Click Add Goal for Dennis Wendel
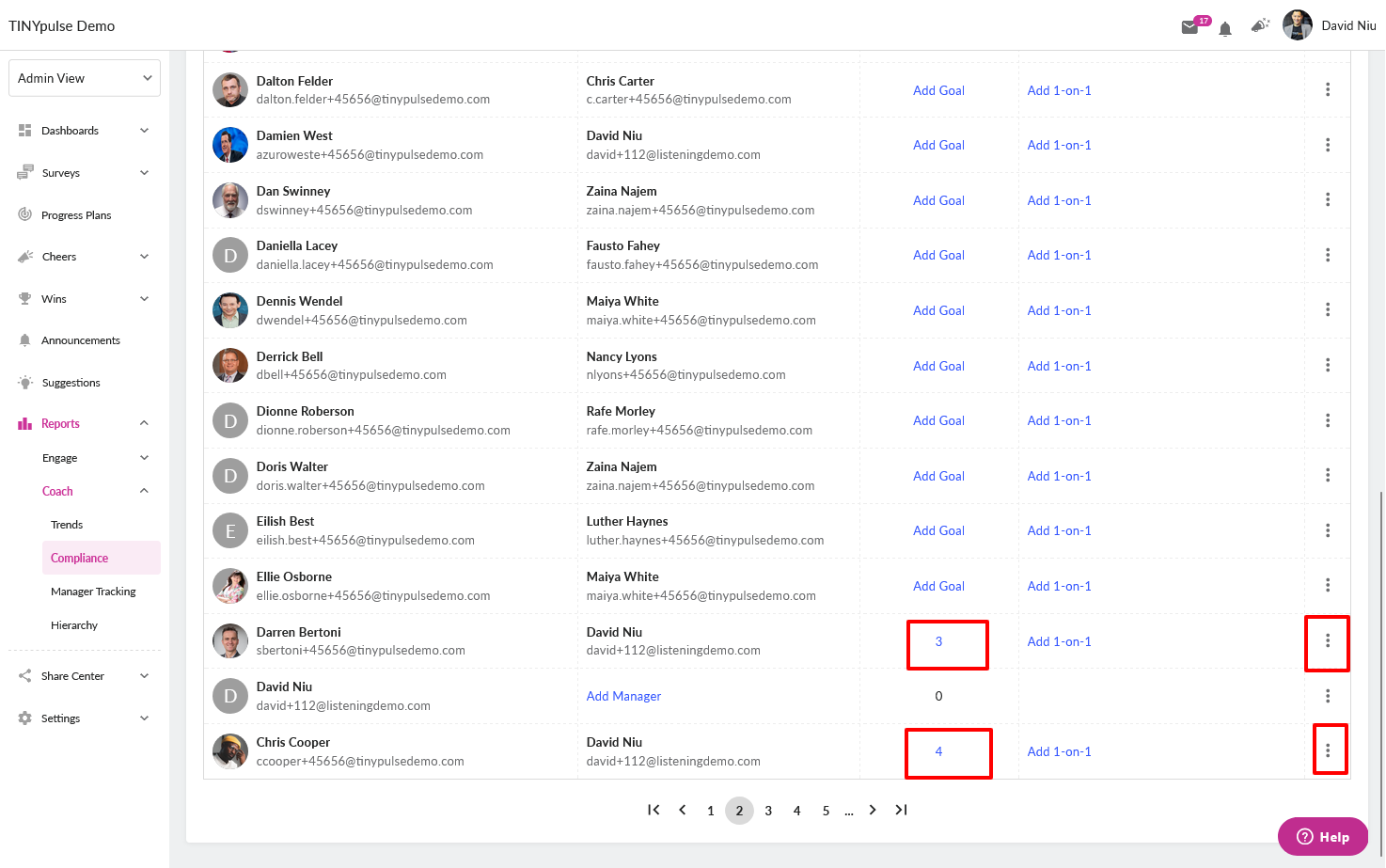The image size is (1386, 868). 938,310
